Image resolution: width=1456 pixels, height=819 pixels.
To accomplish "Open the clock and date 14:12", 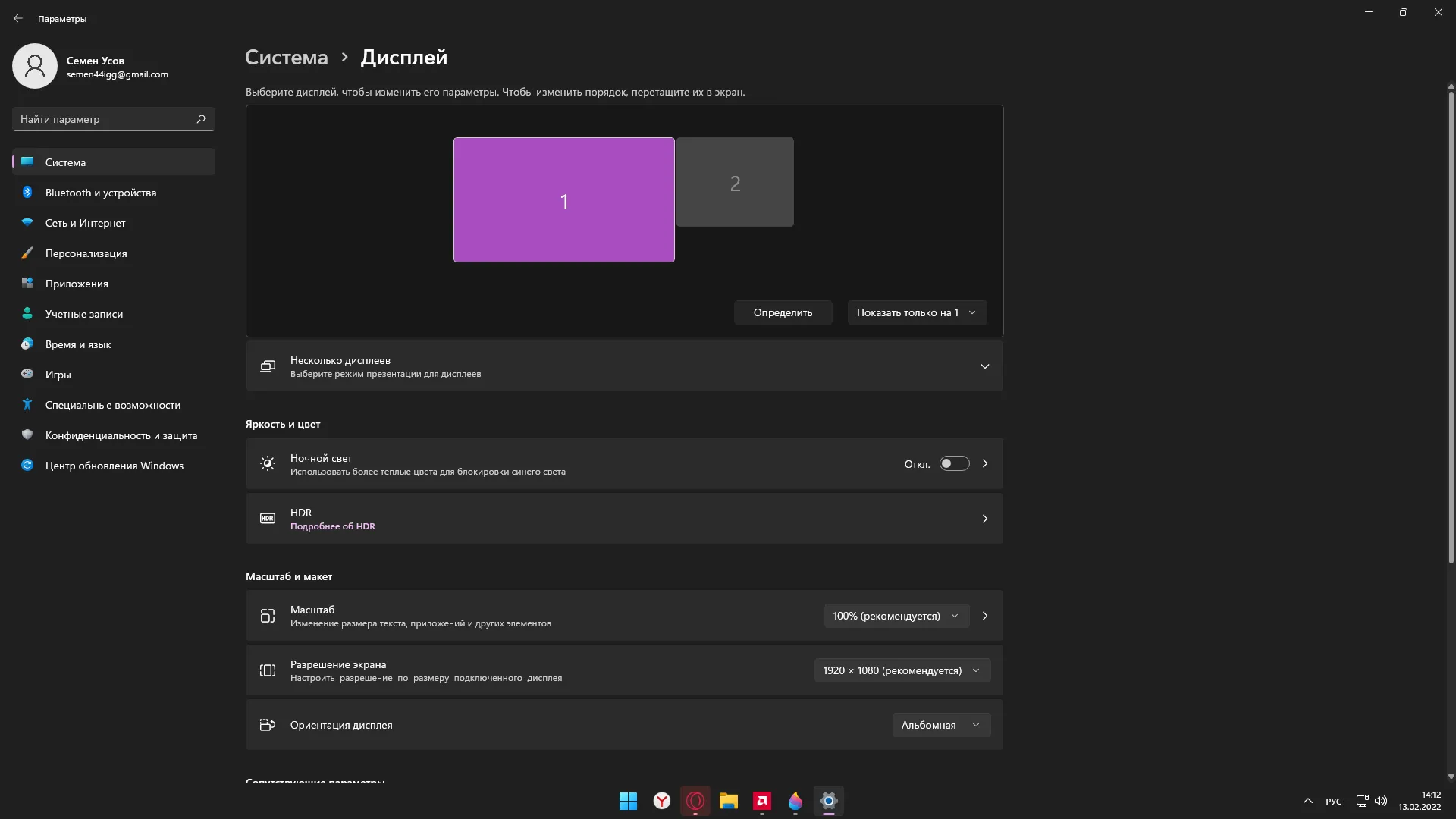I will (1420, 801).
